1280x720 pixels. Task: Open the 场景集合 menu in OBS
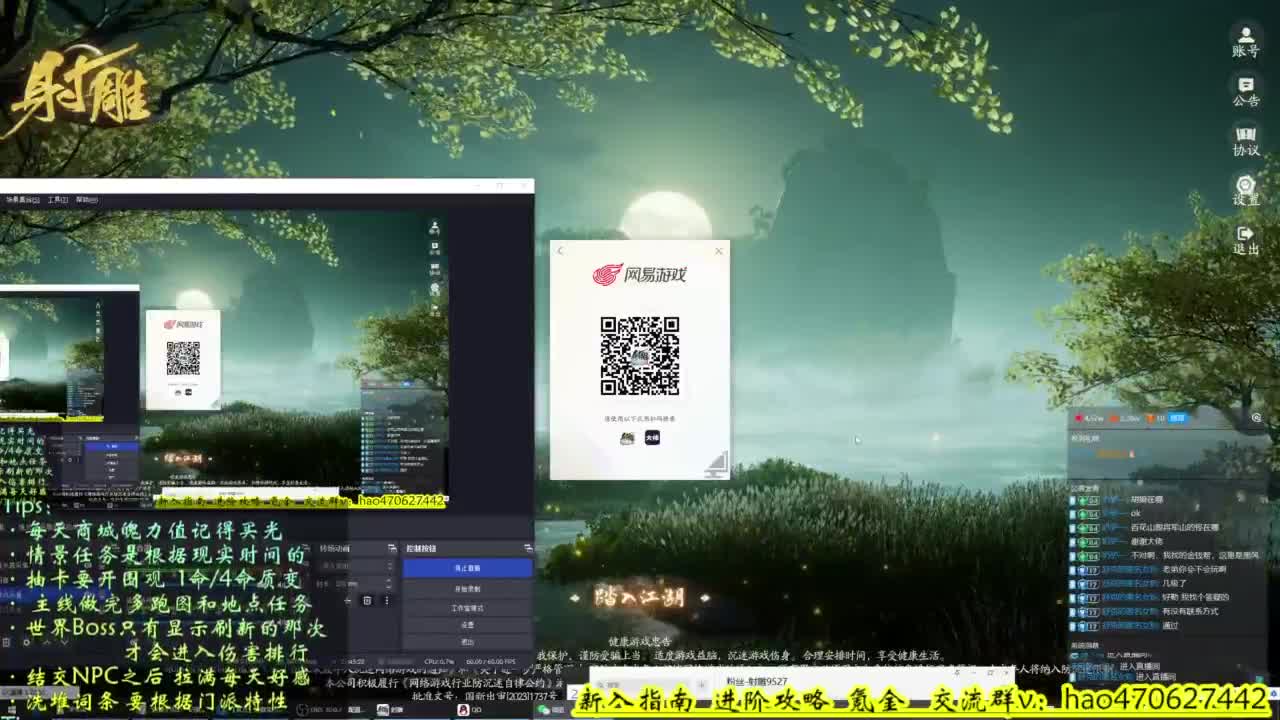[x=23, y=199]
